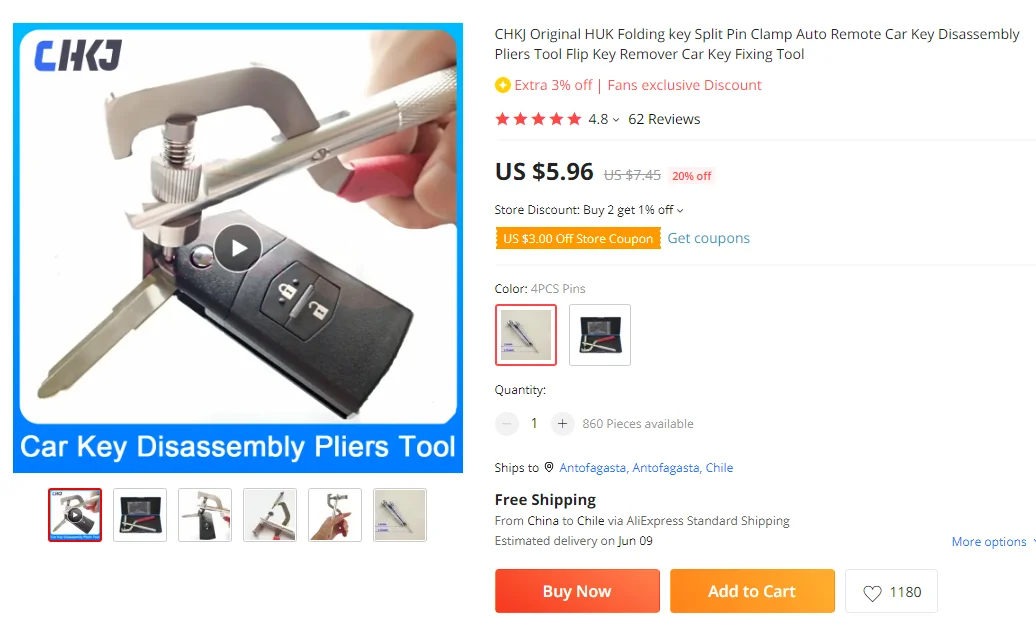This screenshot has height=625, width=1036.
Task: Click the gold coin discount icon
Action: [x=502, y=85]
